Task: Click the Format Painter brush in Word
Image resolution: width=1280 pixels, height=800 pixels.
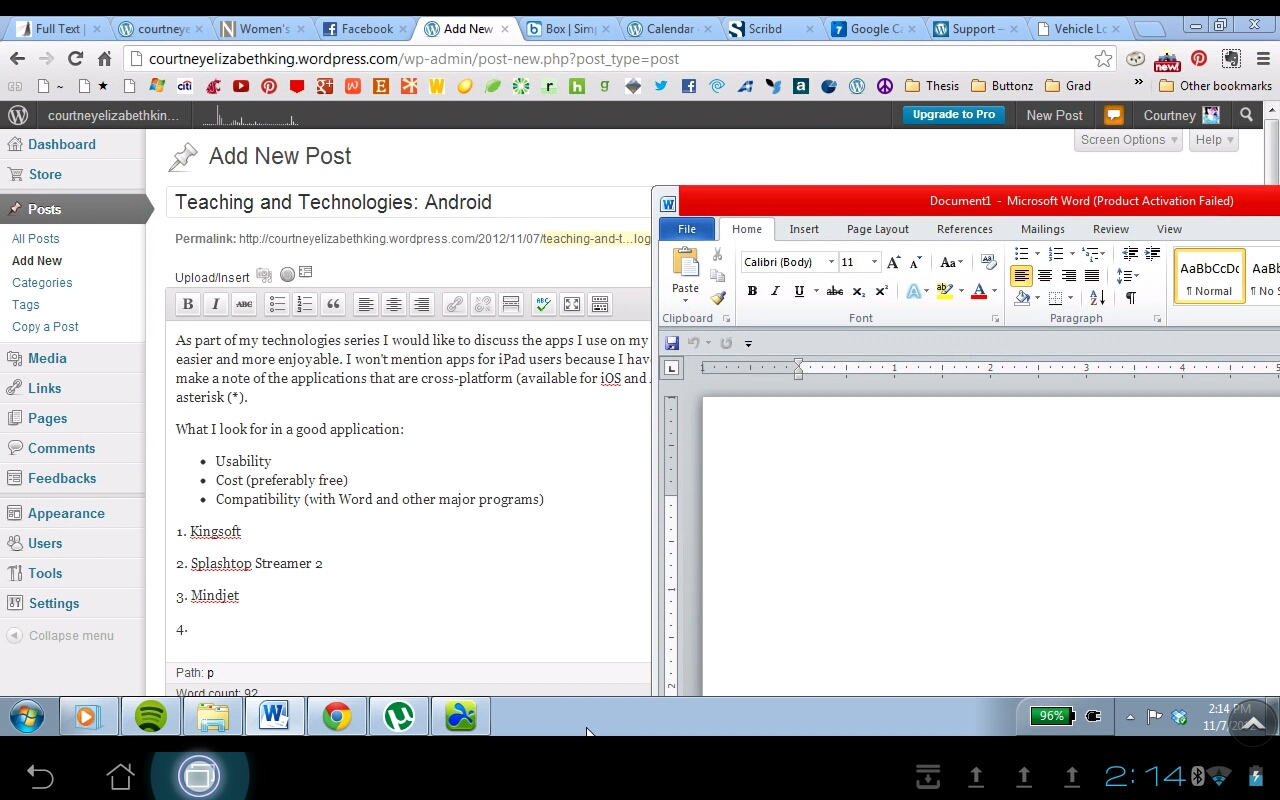Action: (718, 298)
